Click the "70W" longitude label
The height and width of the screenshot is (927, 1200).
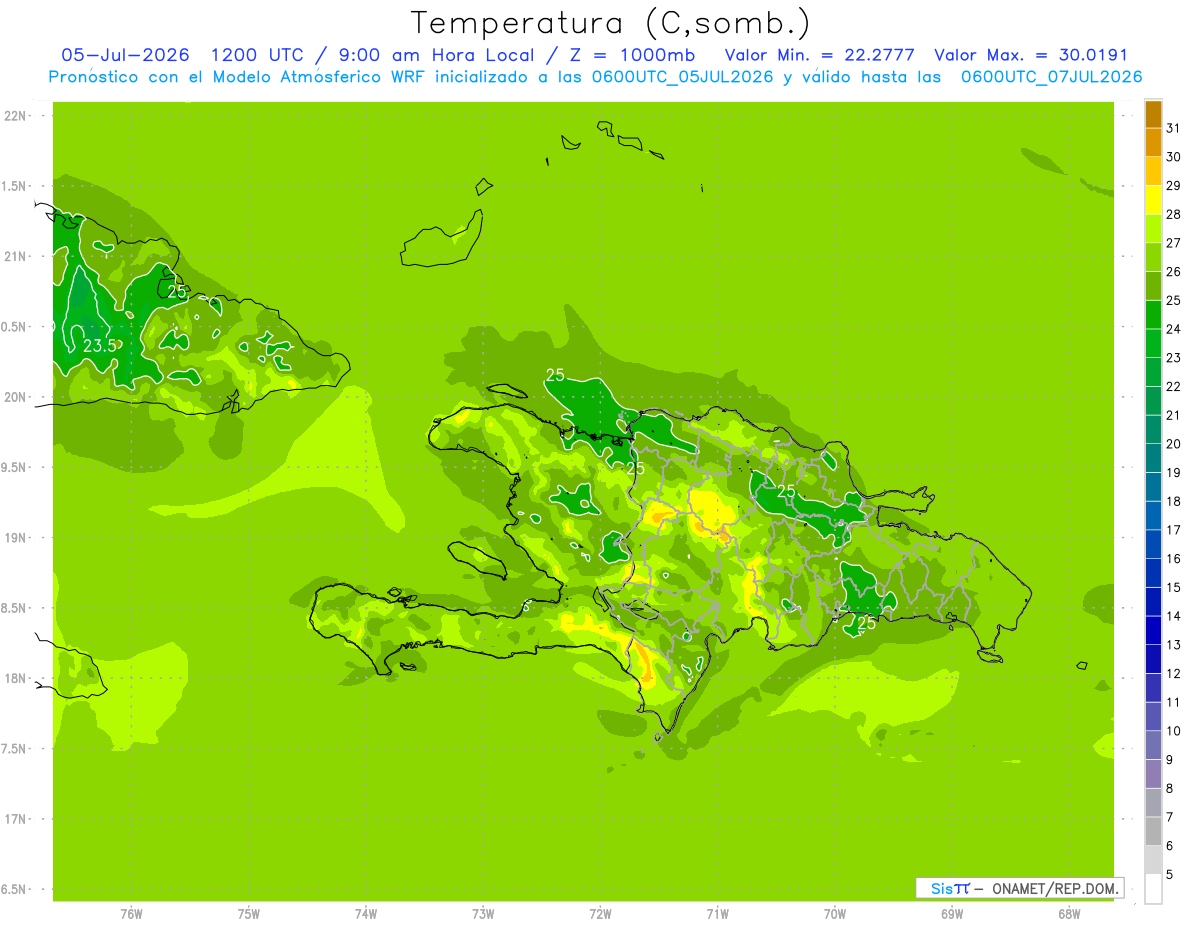835,914
